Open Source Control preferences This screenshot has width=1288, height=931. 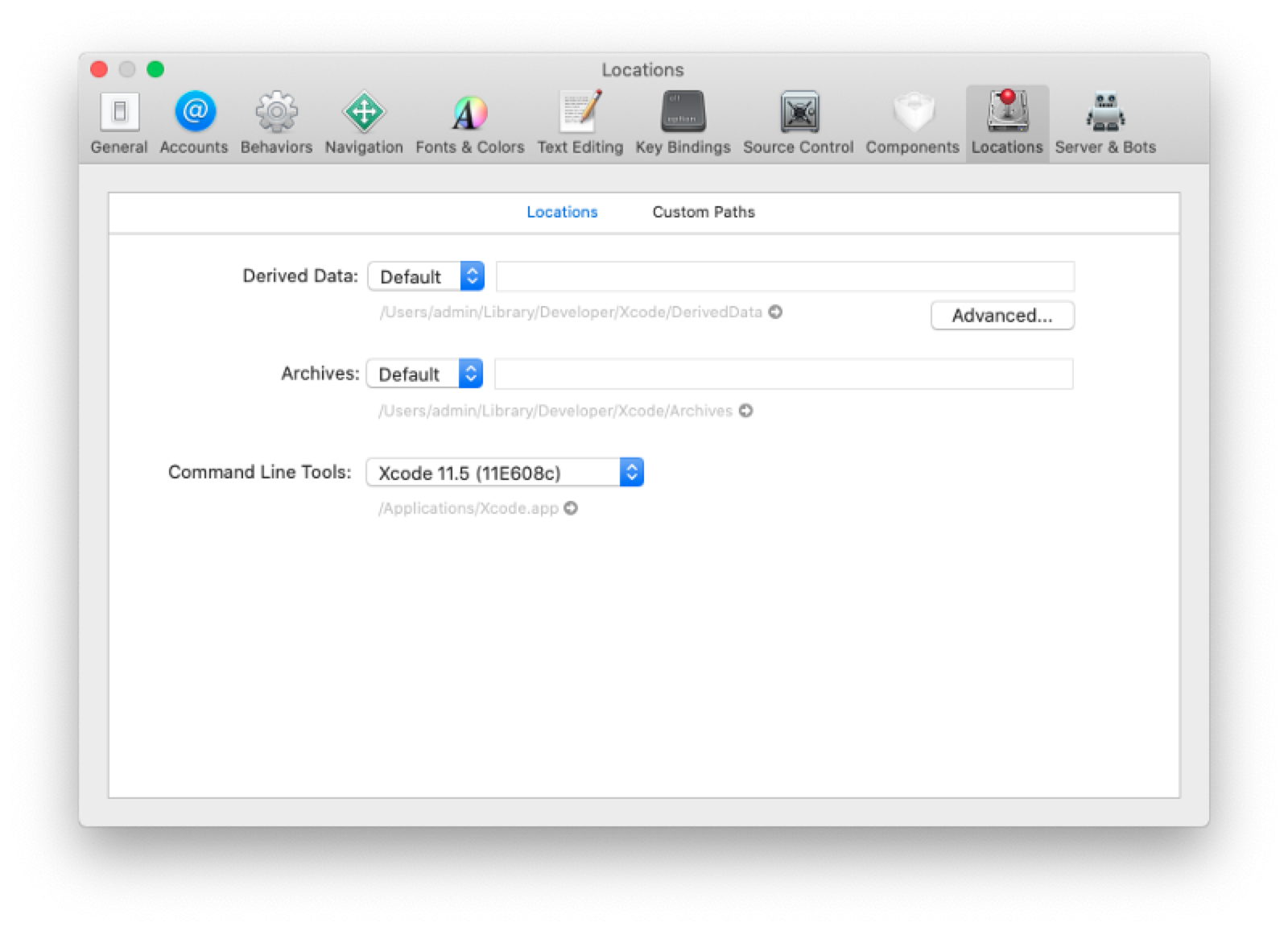(798, 123)
